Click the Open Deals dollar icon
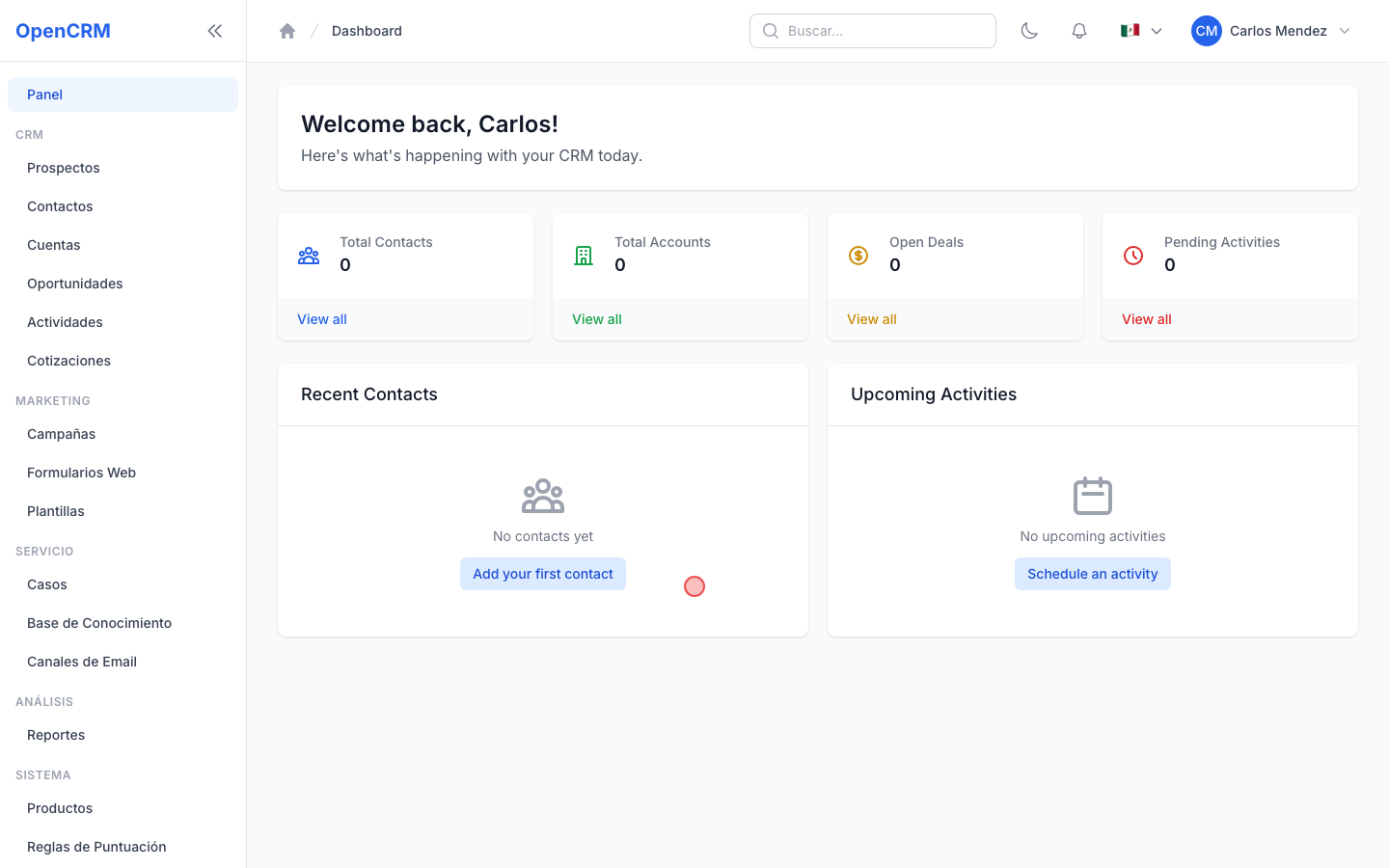 coord(858,256)
